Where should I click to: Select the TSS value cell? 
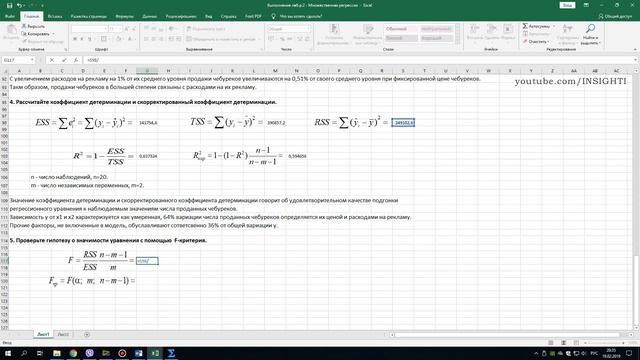[x=276, y=122]
